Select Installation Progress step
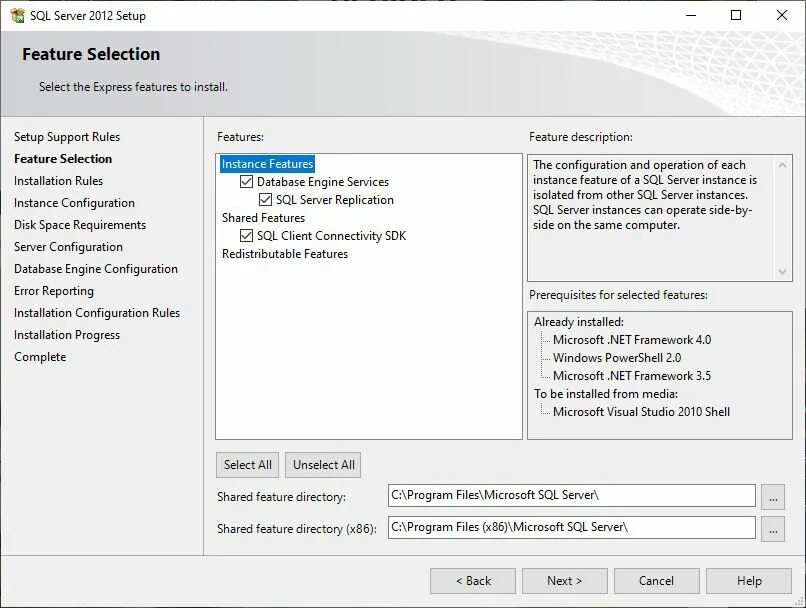Screen dimensions: 806x608 (67, 335)
